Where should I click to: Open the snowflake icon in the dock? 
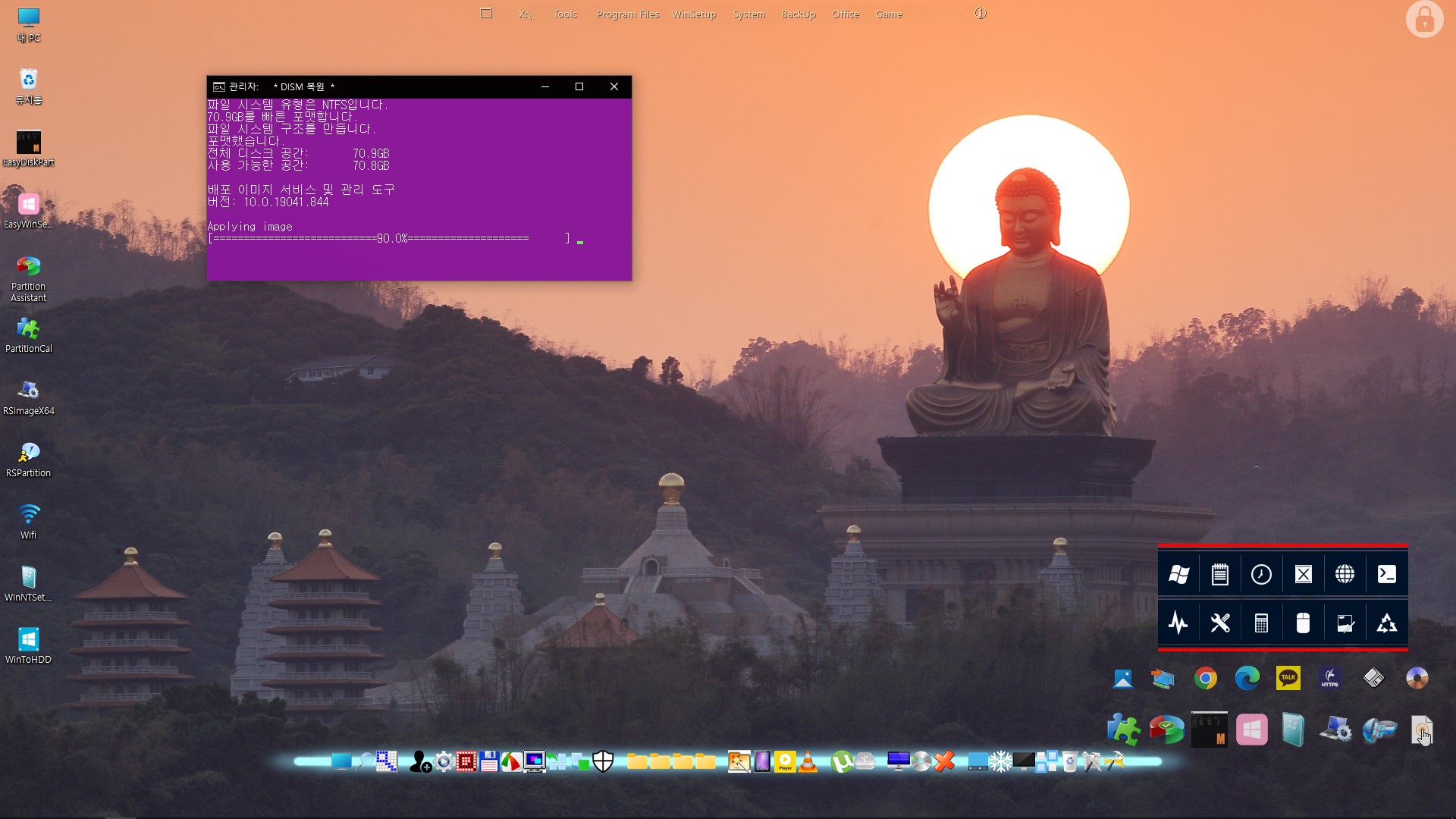tap(1000, 761)
